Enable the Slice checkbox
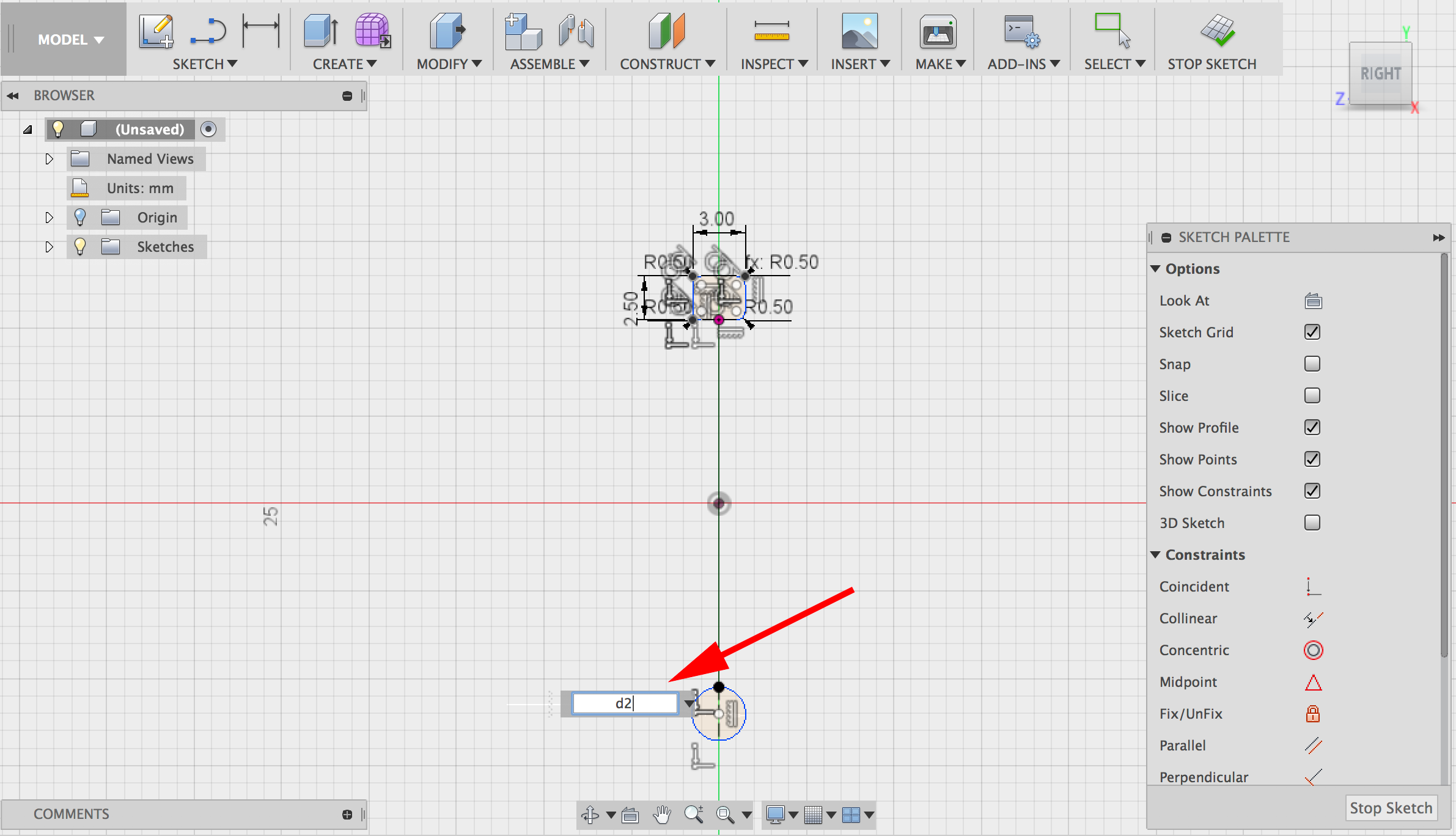1456x836 pixels. point(1312,395)
